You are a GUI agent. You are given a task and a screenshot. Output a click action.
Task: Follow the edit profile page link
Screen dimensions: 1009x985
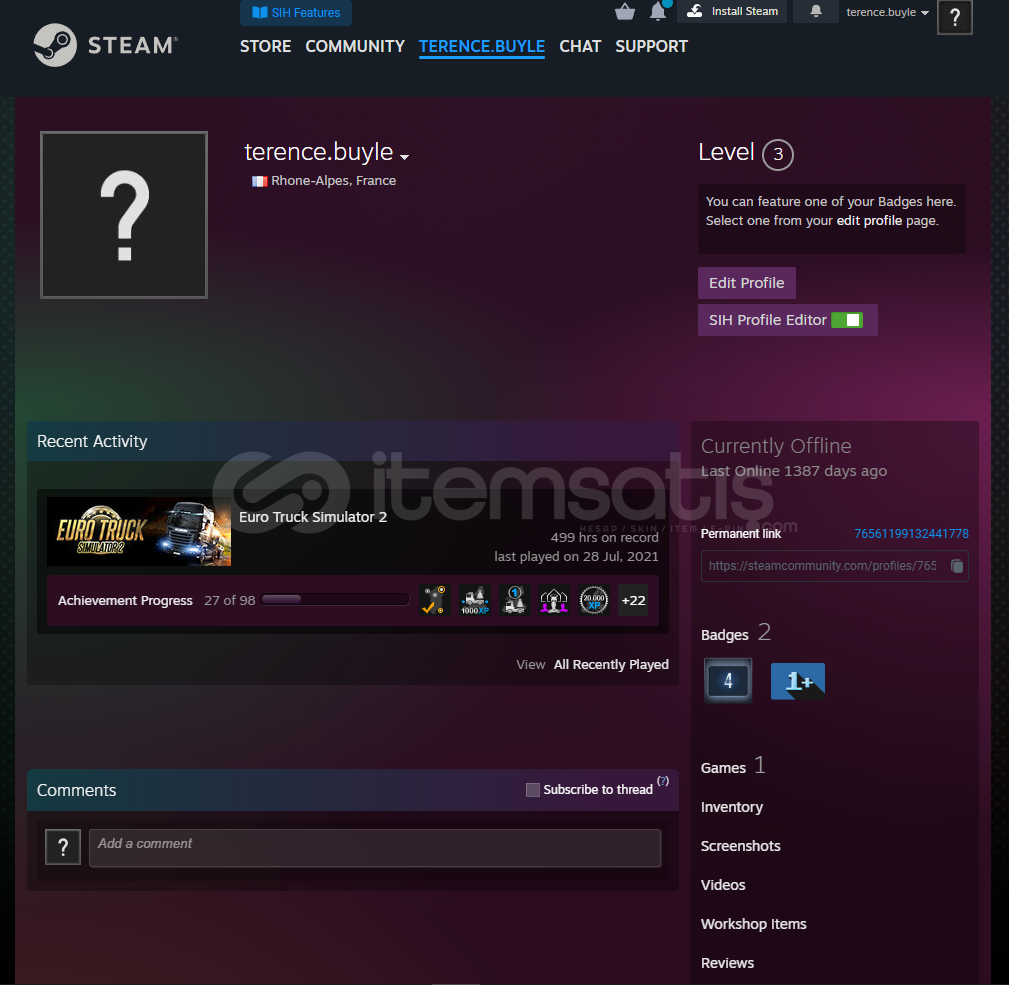869,221
